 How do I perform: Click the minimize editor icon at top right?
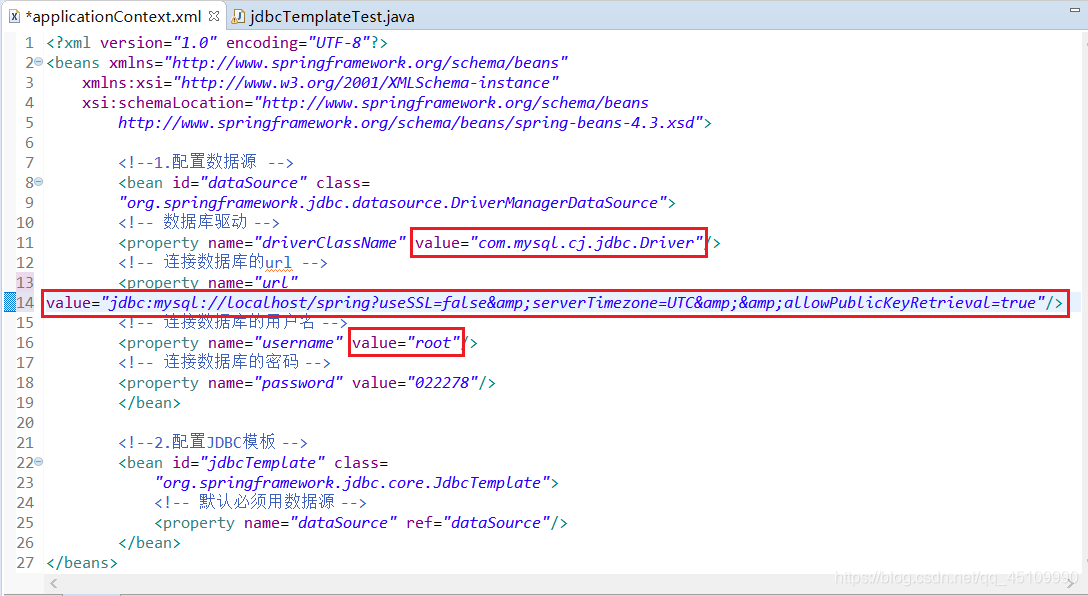[1074, 10]
